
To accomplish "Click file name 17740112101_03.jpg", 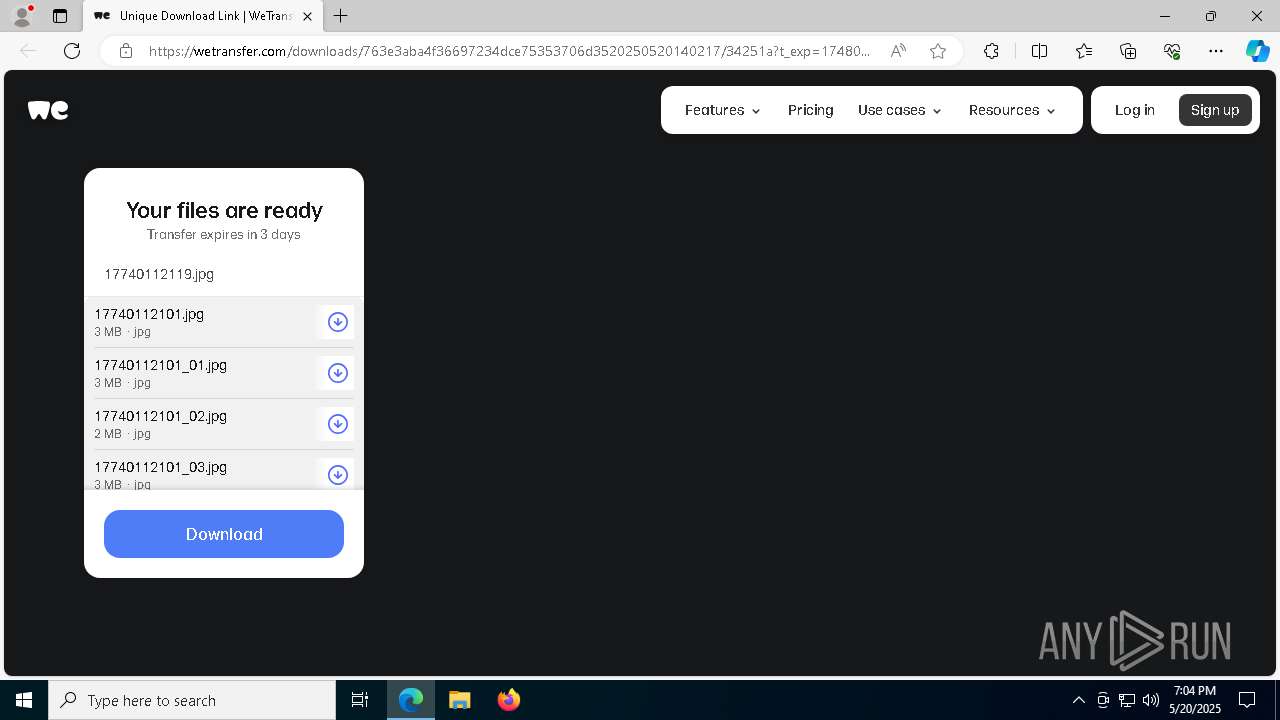I will point(160,467).
